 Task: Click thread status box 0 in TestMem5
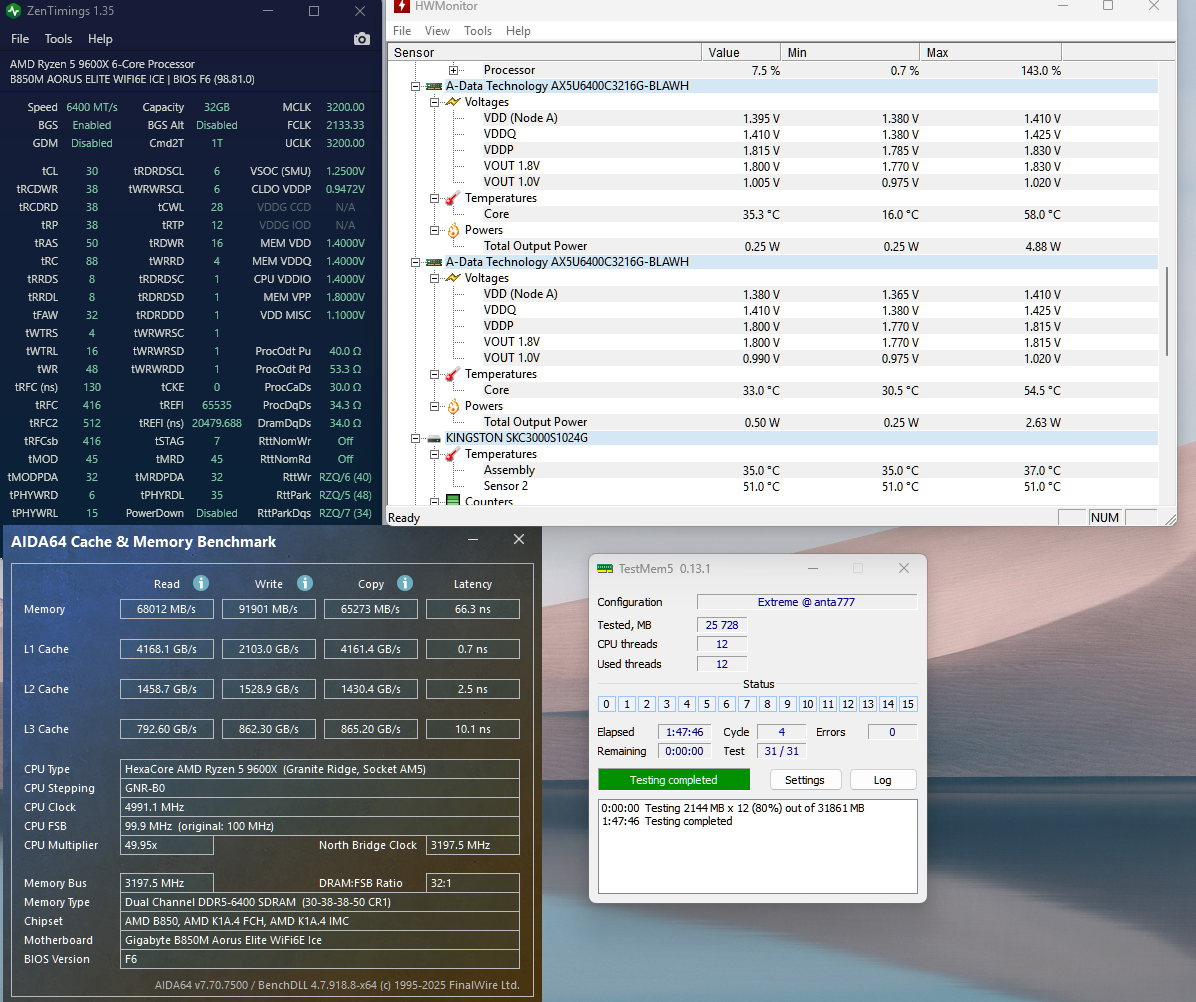click(606, 704)
